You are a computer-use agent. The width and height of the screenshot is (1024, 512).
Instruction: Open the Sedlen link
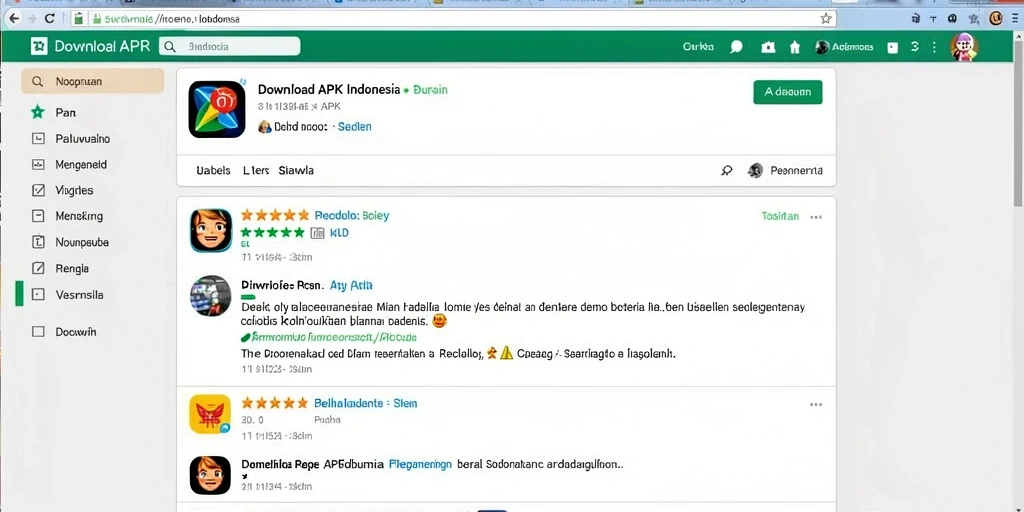(x=355, y=127)
